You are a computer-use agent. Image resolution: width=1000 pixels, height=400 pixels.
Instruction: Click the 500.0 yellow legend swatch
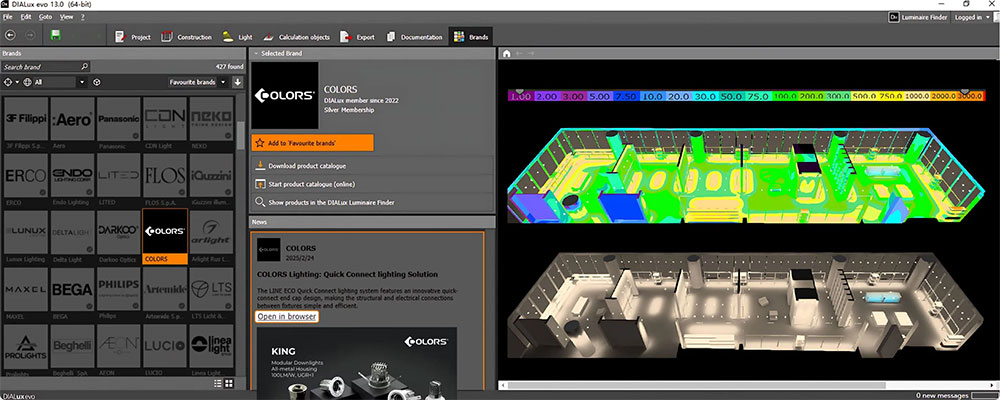coord(864,96)
